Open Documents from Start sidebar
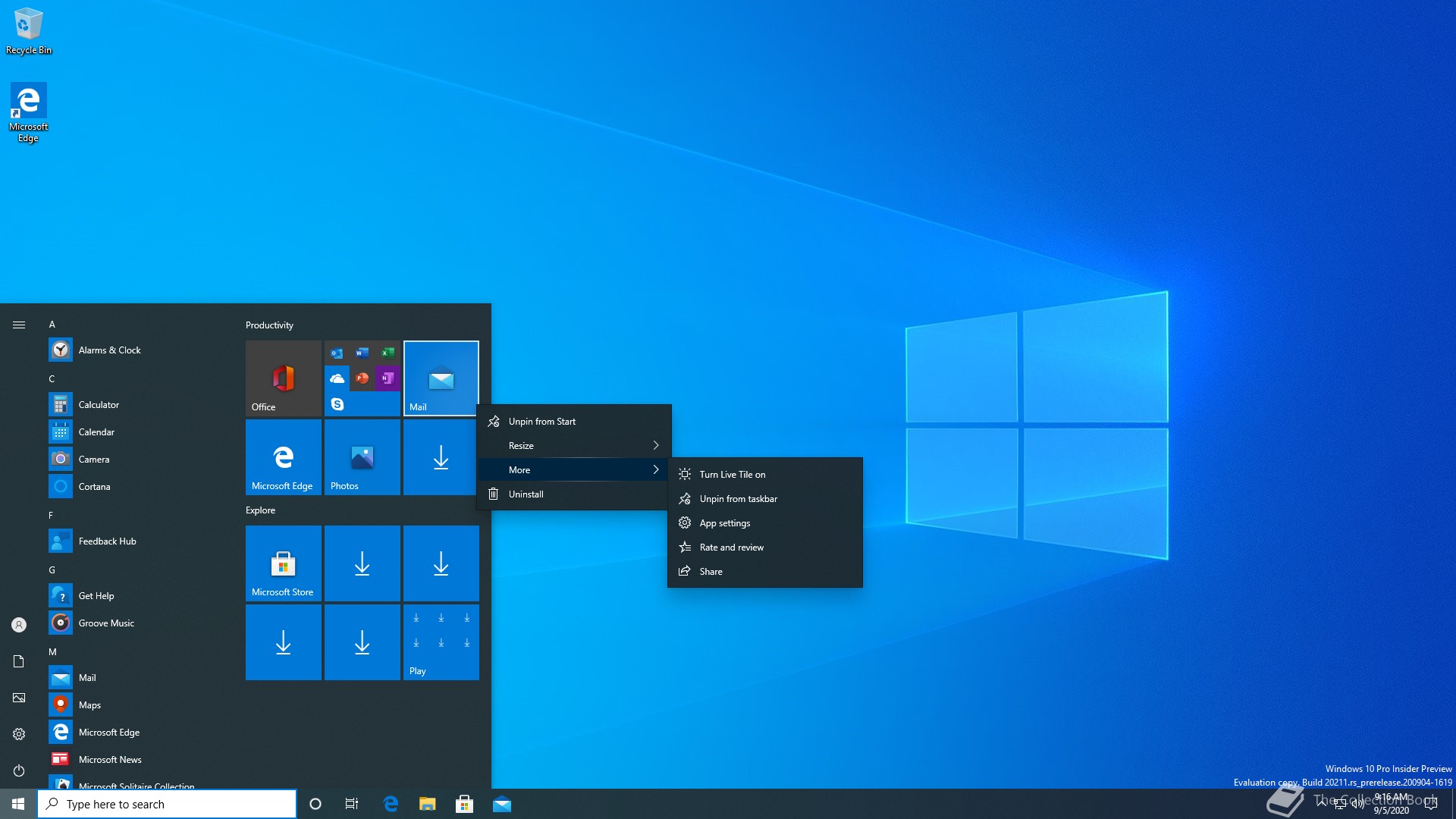The image size is (1456, 819). 19,661
